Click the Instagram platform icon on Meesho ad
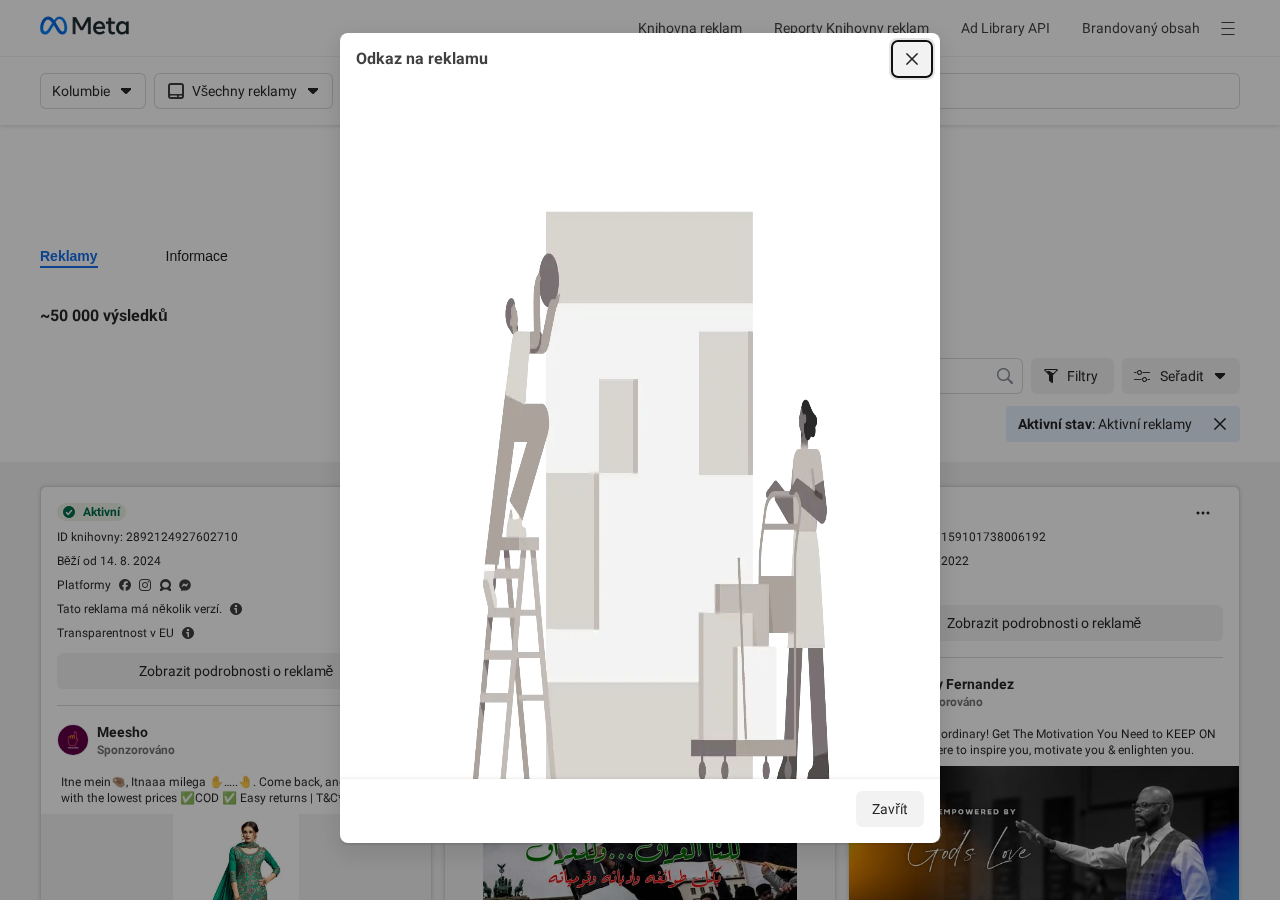The width and height of the screenshot is (1280, 900). [x=145, y=585]
